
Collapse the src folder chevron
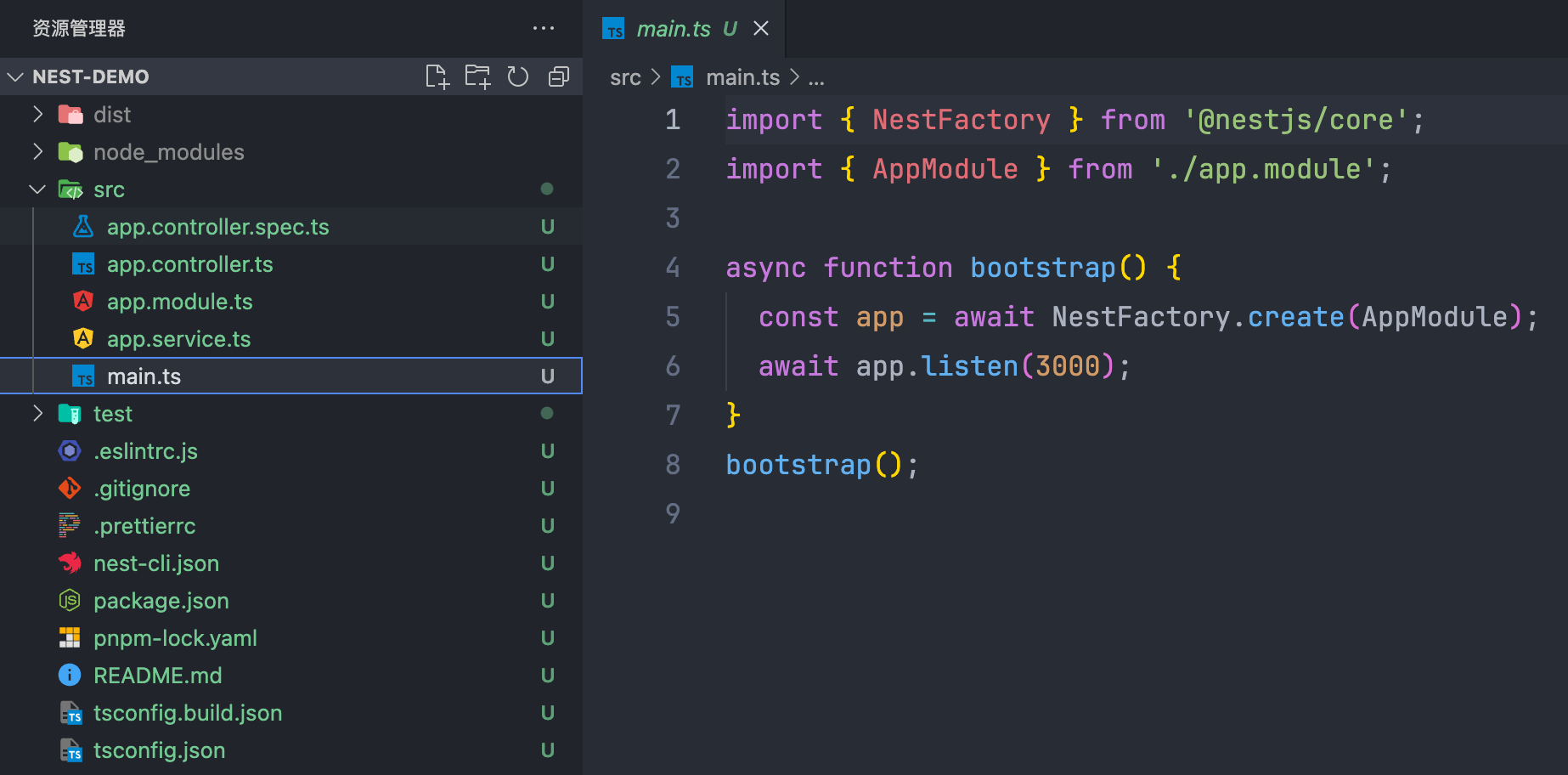click(37, 189)
